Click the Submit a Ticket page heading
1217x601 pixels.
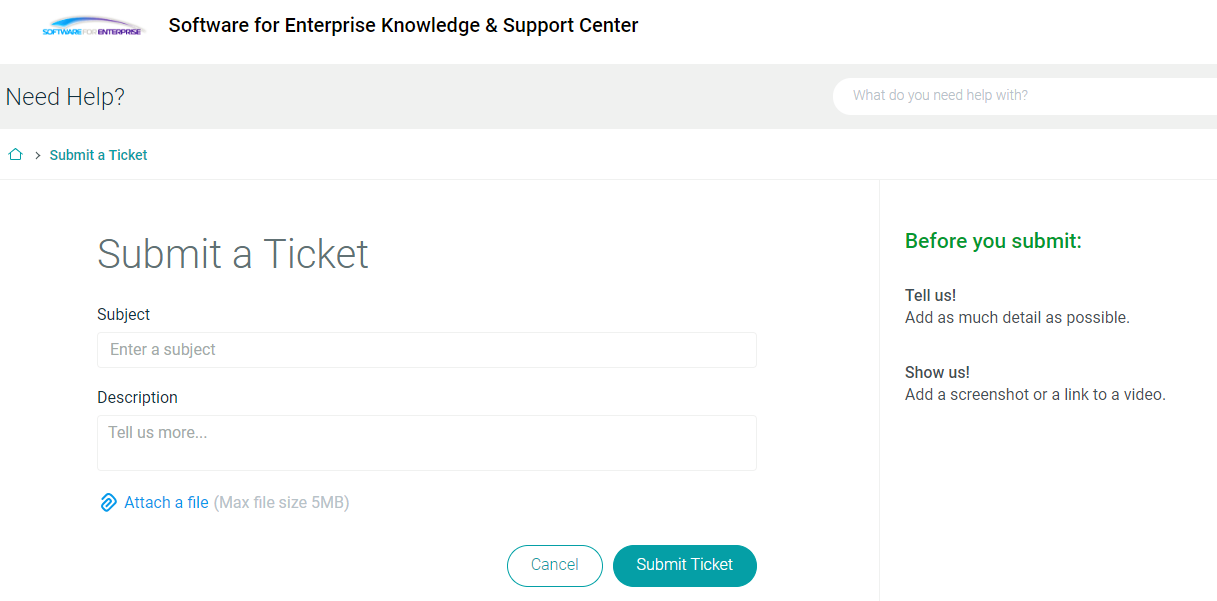tap(232, 254)
